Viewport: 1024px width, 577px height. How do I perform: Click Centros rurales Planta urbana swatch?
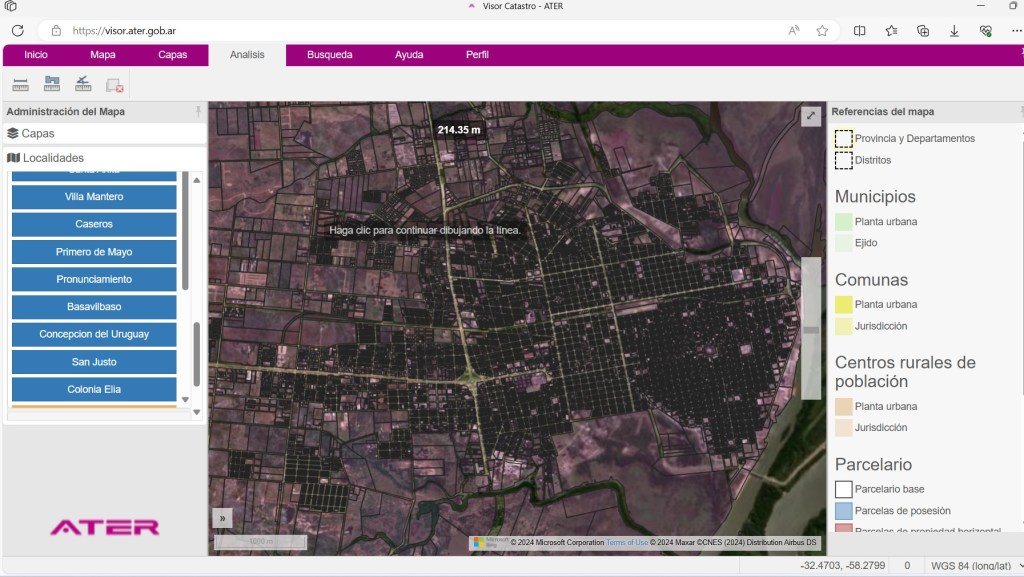pos(843,406)
